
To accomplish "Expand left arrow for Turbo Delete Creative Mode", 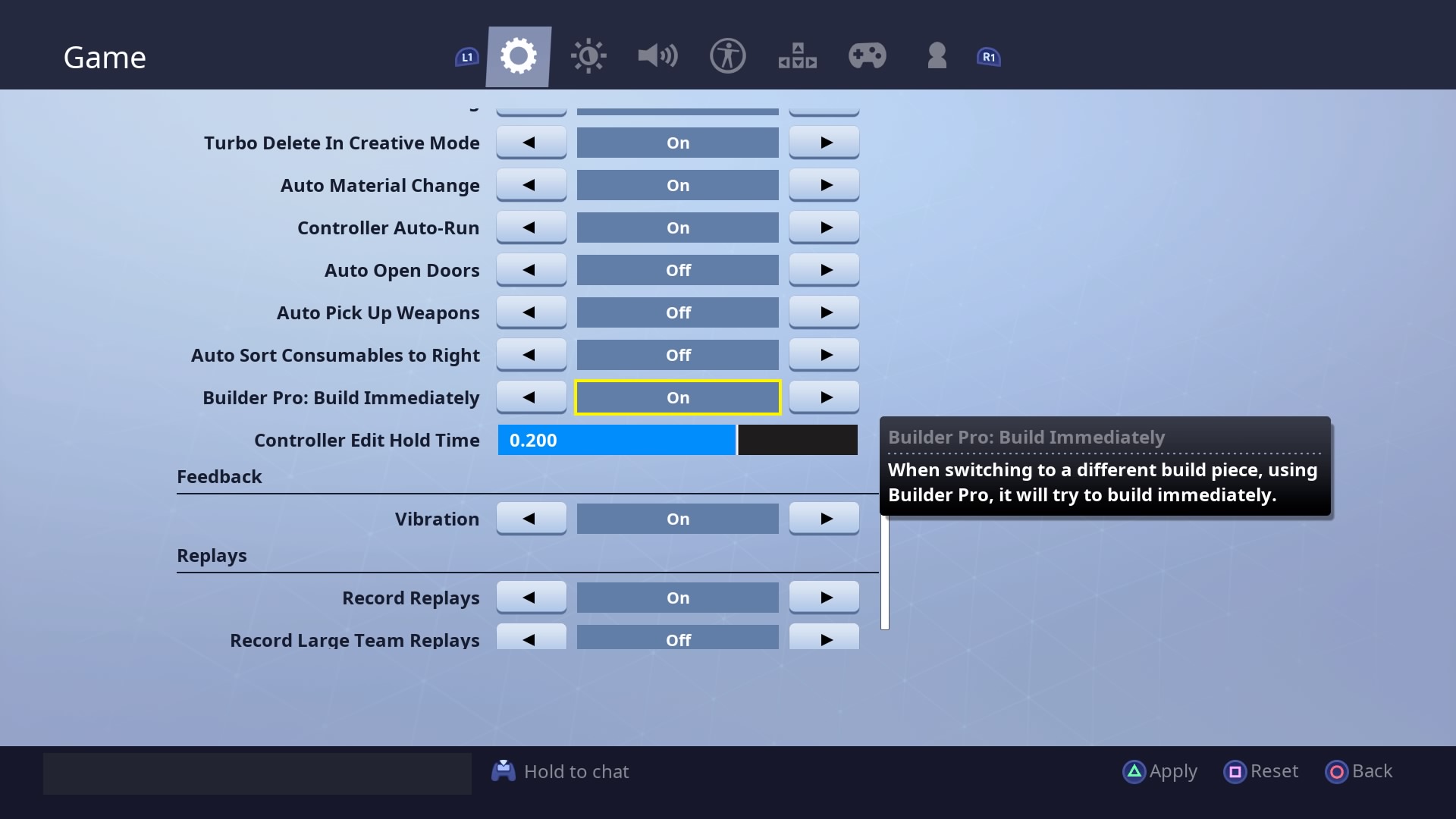I will [x=531, y=142].
